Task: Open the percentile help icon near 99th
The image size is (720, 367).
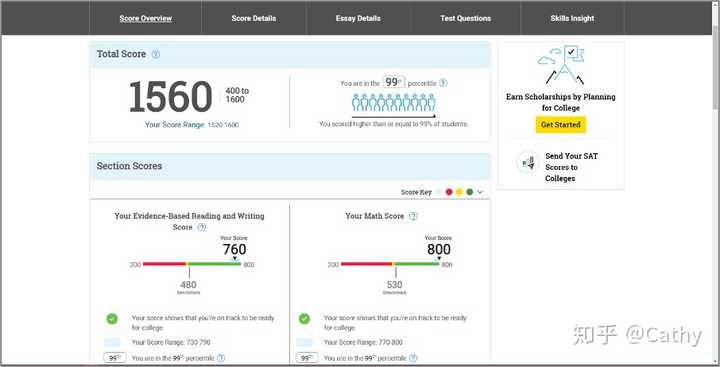Action: (x=443, y=83)
